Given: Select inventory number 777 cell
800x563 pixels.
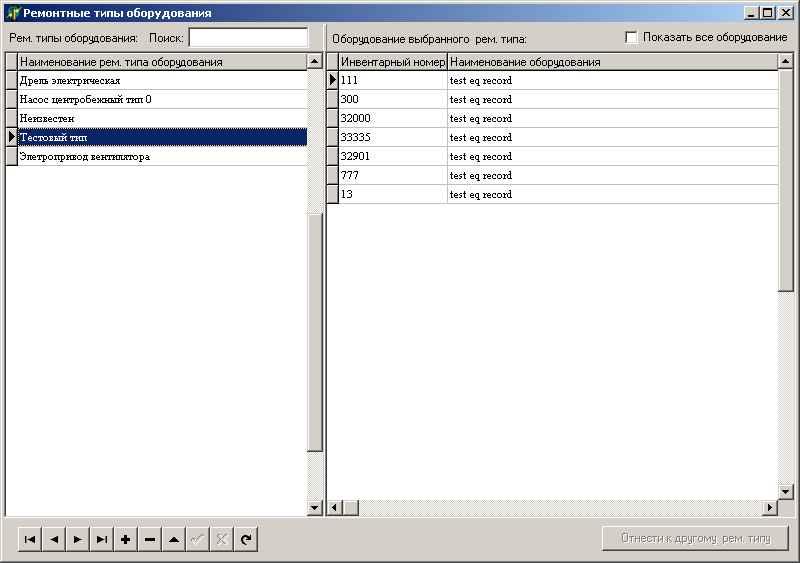Looking at the screenshot, I should [393, 175].
